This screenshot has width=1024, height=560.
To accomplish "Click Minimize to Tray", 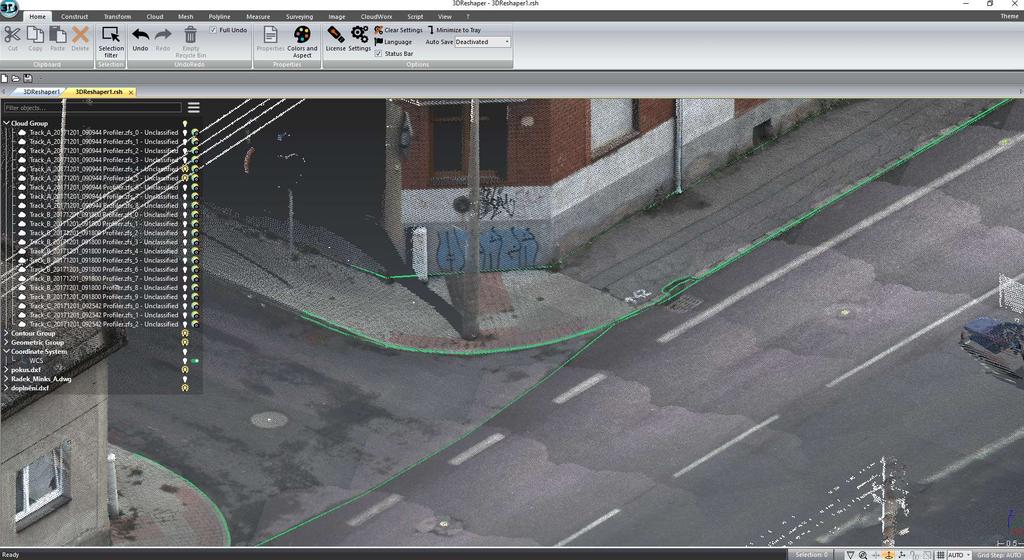I will click(x=455, y=30).
